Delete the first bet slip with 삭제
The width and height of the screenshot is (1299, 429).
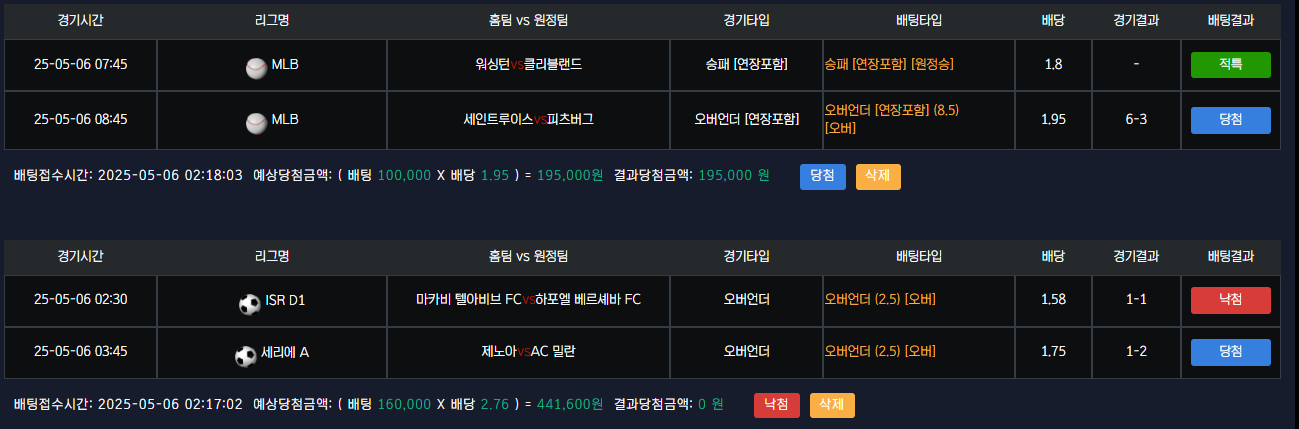pos(878,176)
